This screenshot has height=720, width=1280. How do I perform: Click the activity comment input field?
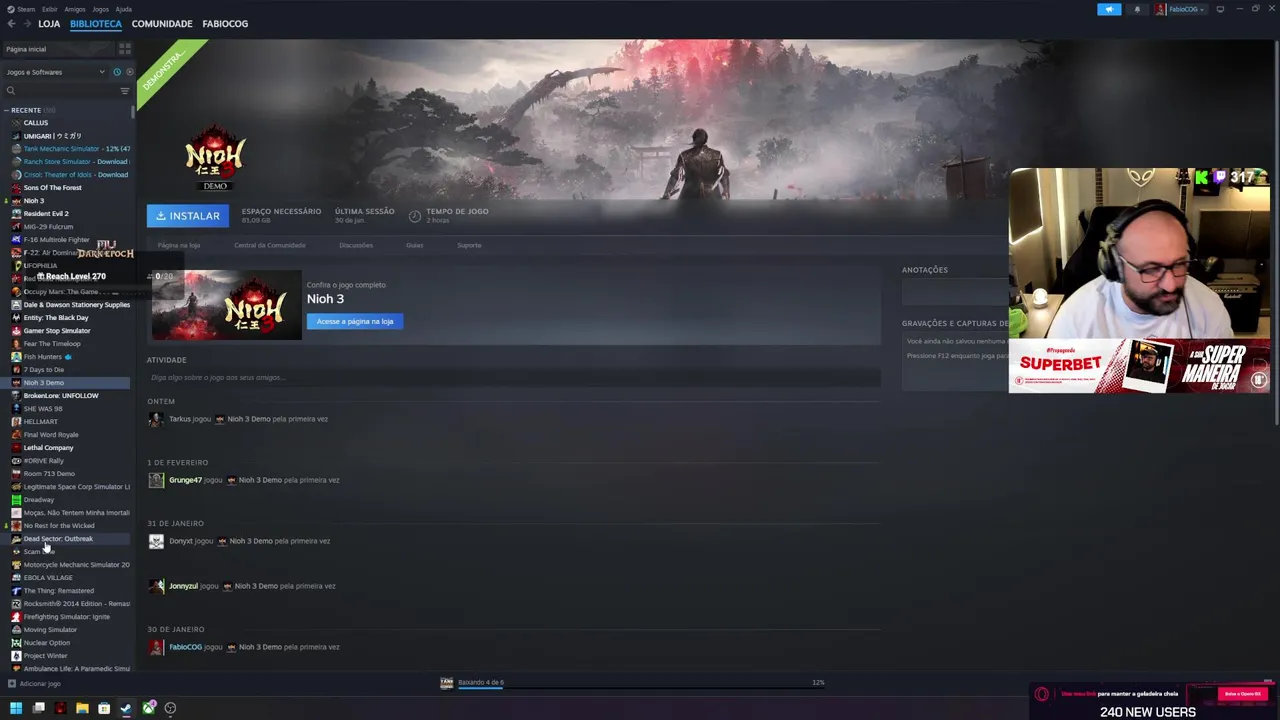[514, 378]
